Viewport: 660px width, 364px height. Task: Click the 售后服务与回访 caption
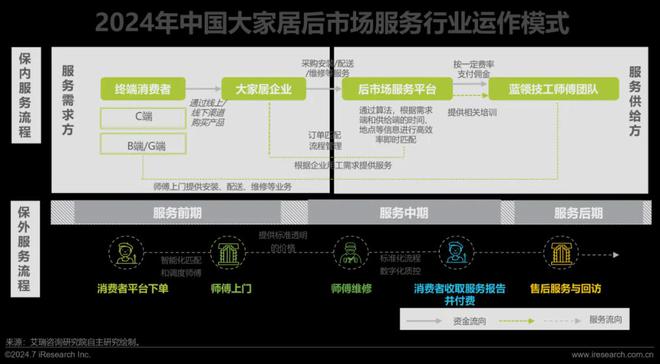tap(565, 289)
